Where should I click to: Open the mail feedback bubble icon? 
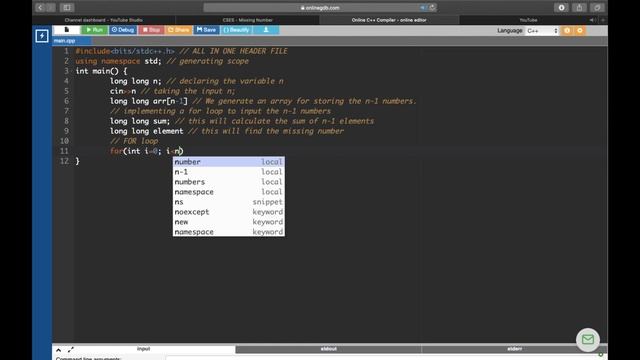(588, 340)
